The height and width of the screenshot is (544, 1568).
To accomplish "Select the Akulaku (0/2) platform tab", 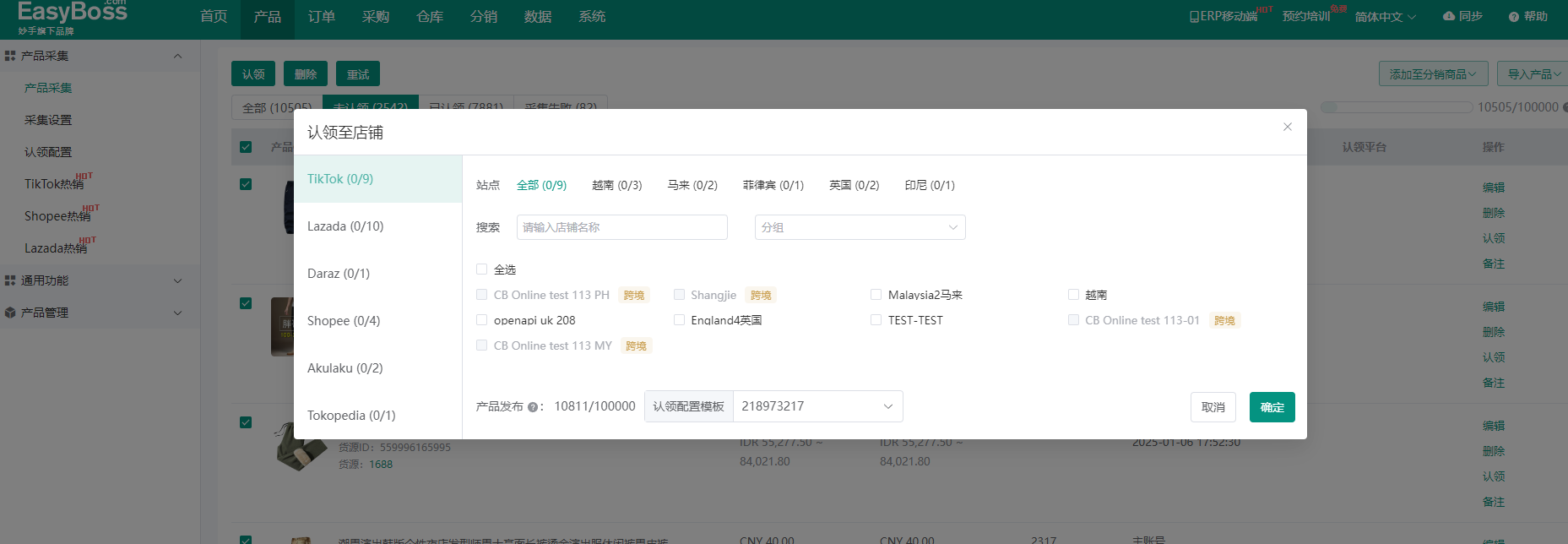I will coord(377,368).
